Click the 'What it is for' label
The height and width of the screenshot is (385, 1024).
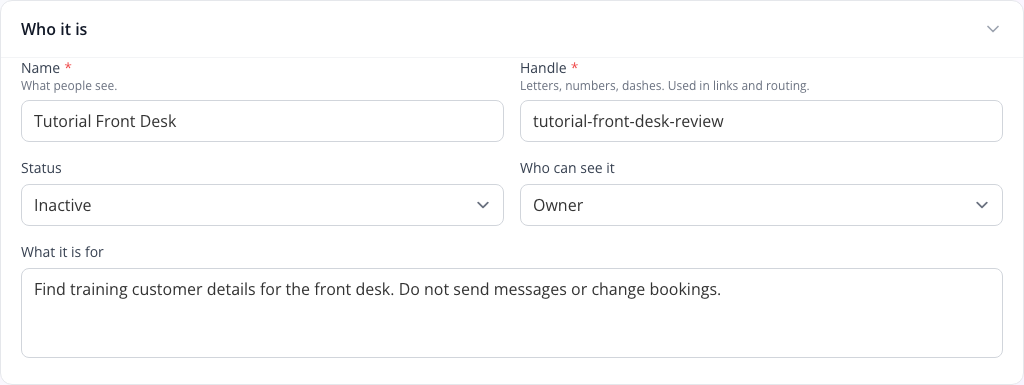pyautogui.click(x=63, y=252)
